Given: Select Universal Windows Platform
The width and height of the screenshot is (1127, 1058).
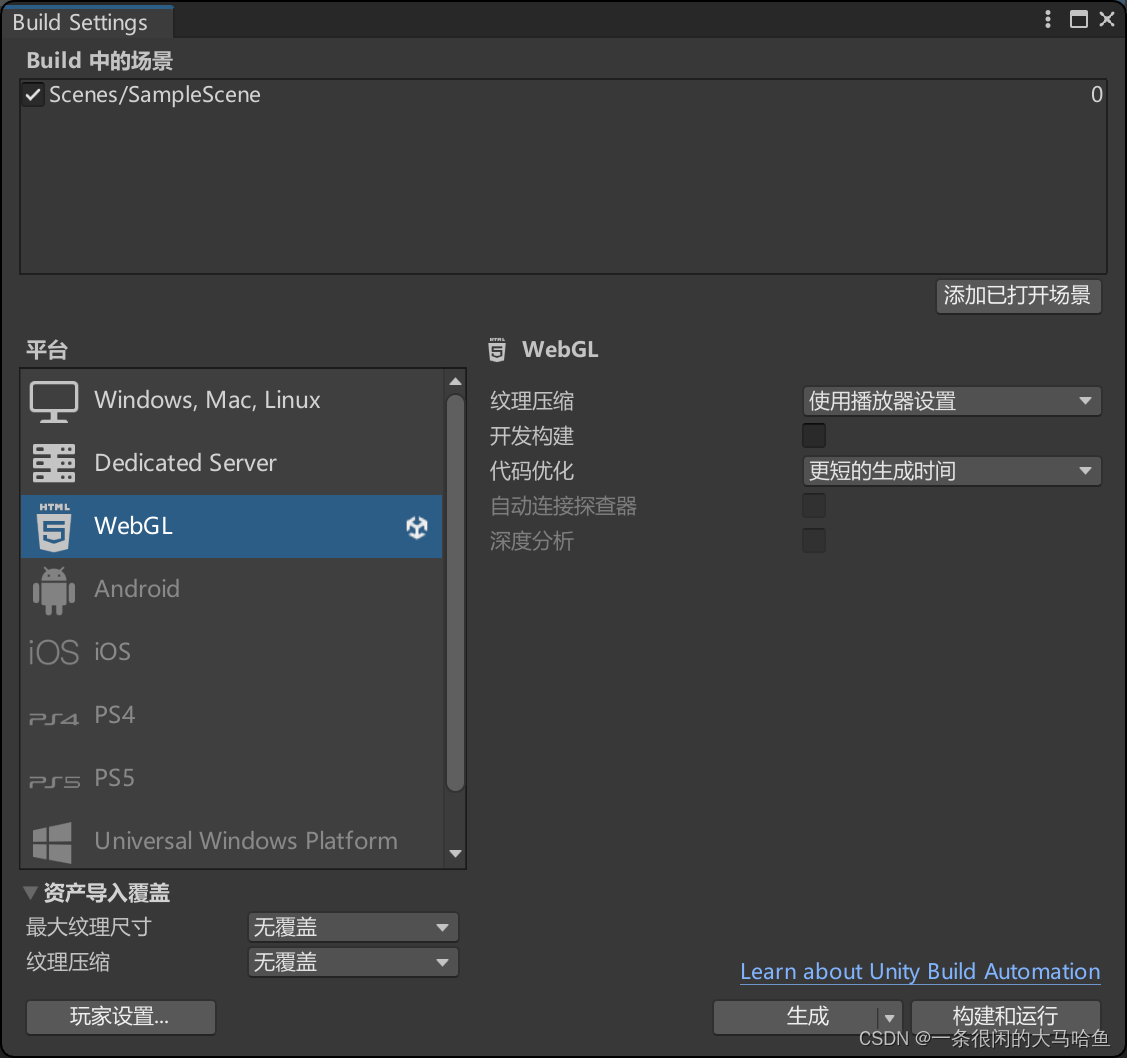Looking at the screenshot, I should tap(231, 841).
